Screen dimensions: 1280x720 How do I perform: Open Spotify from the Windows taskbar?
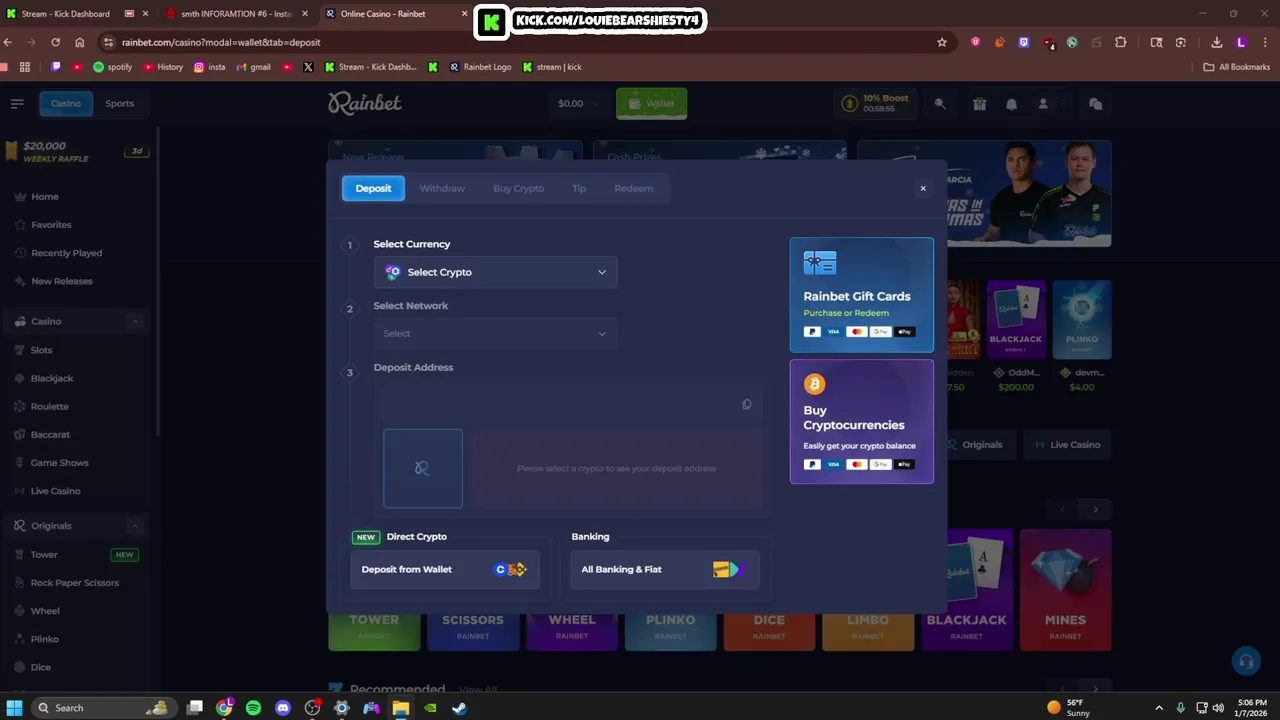pos(254,708)
